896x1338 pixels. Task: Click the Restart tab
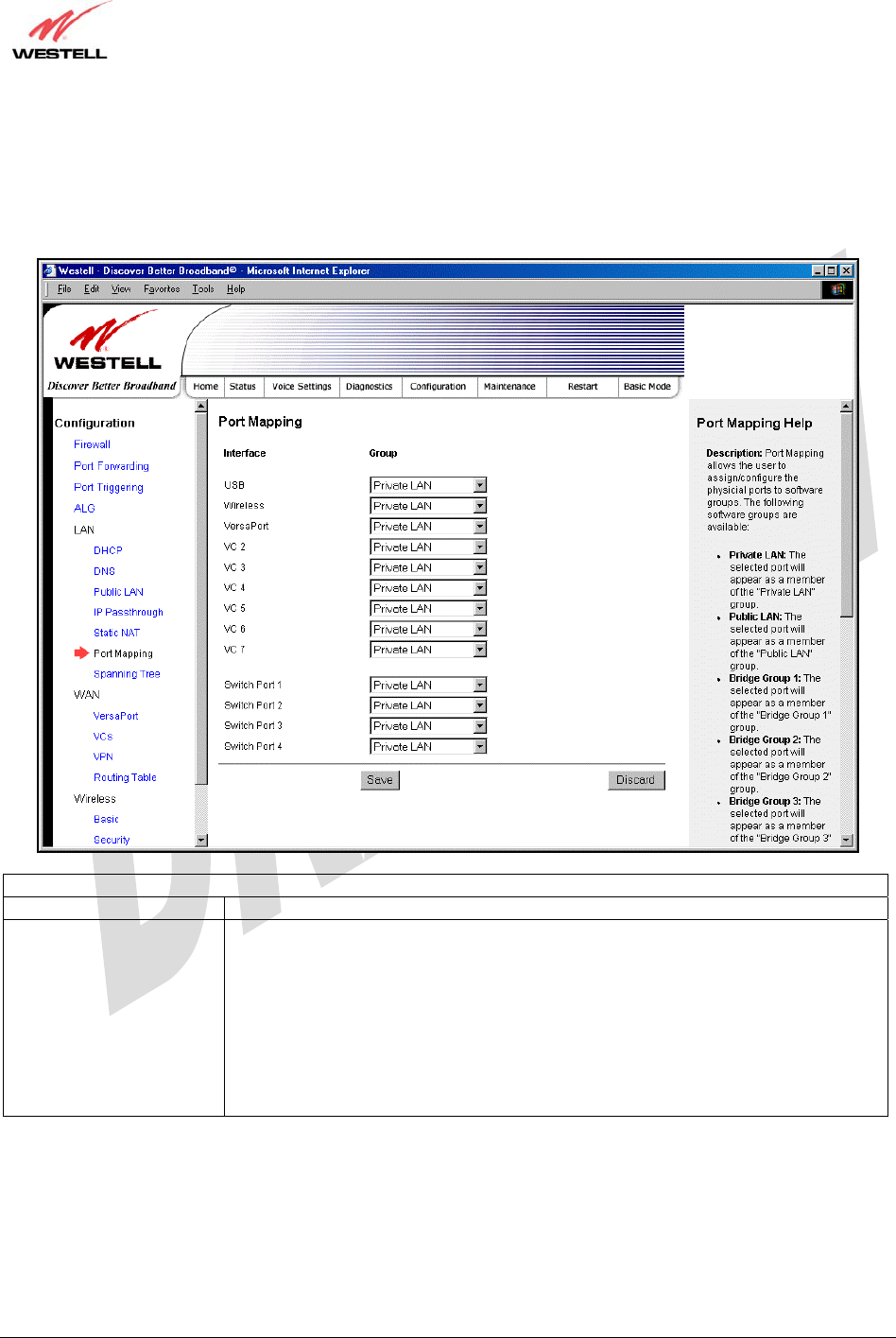click(582, 387)
